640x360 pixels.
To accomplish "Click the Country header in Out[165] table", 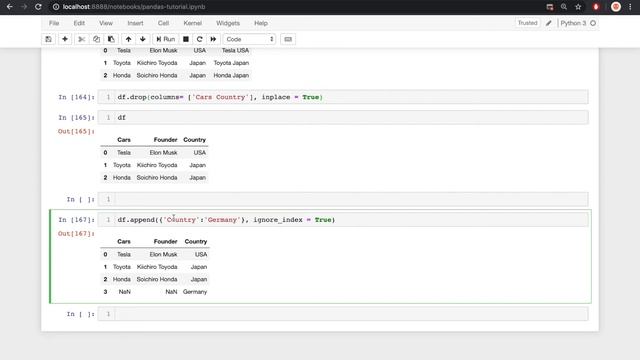I will point(194,140).
